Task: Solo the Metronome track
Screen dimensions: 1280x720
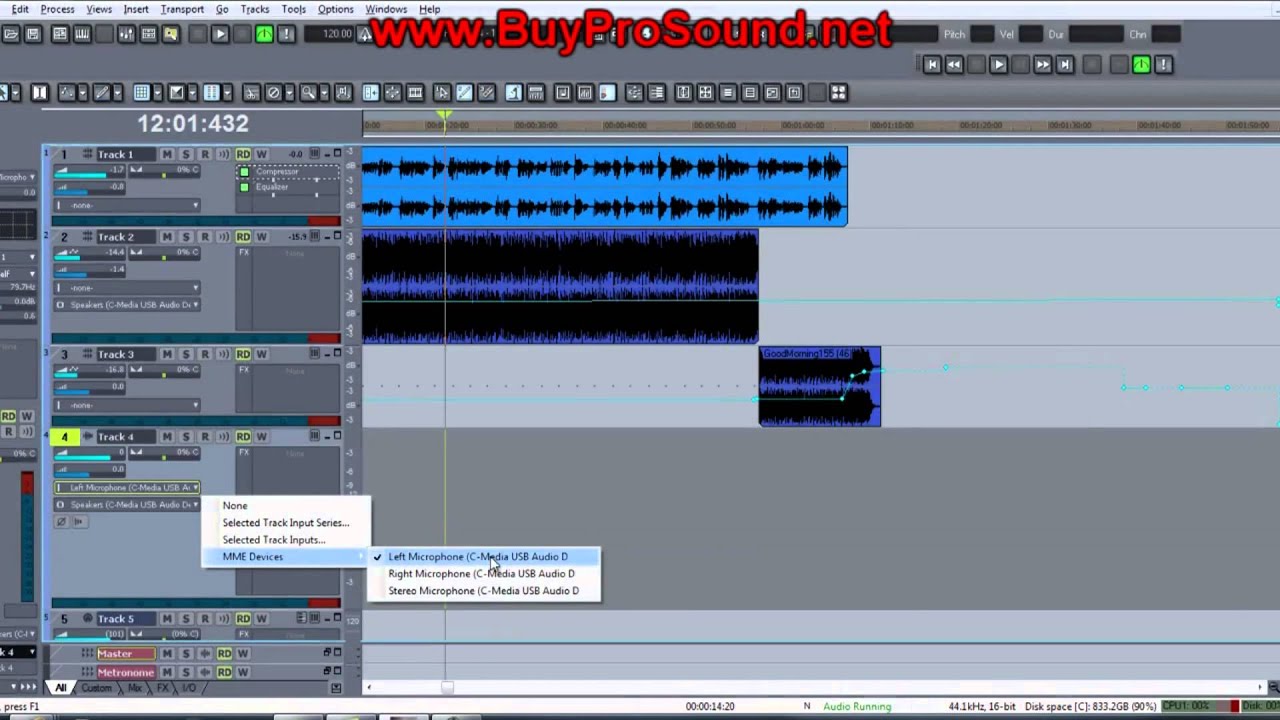Action: (x=186, y=672)
